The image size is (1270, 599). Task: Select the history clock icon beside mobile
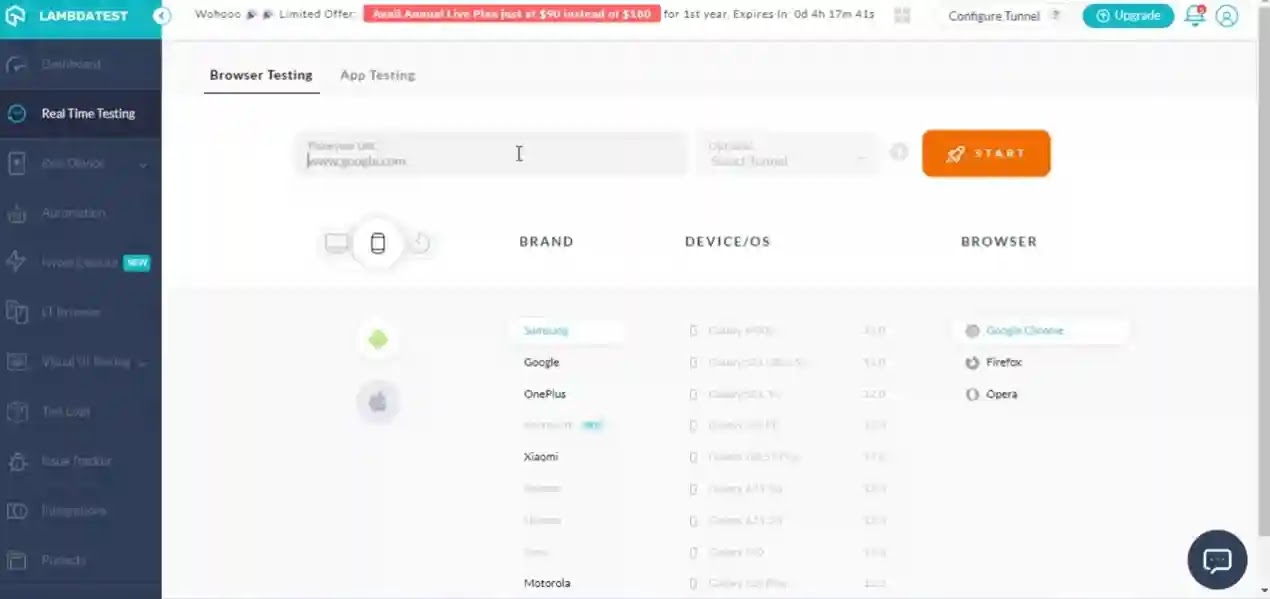pos(420,243)
